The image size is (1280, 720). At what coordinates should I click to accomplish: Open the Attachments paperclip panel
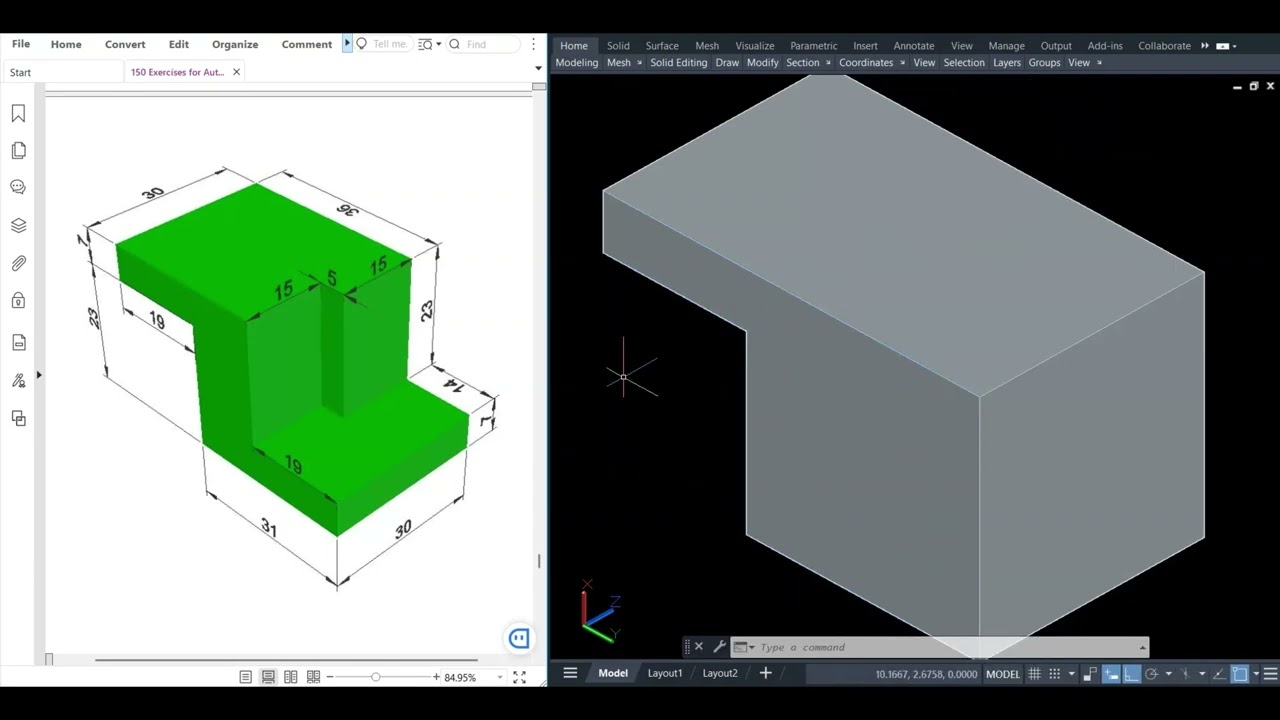[x=18, y=263]
